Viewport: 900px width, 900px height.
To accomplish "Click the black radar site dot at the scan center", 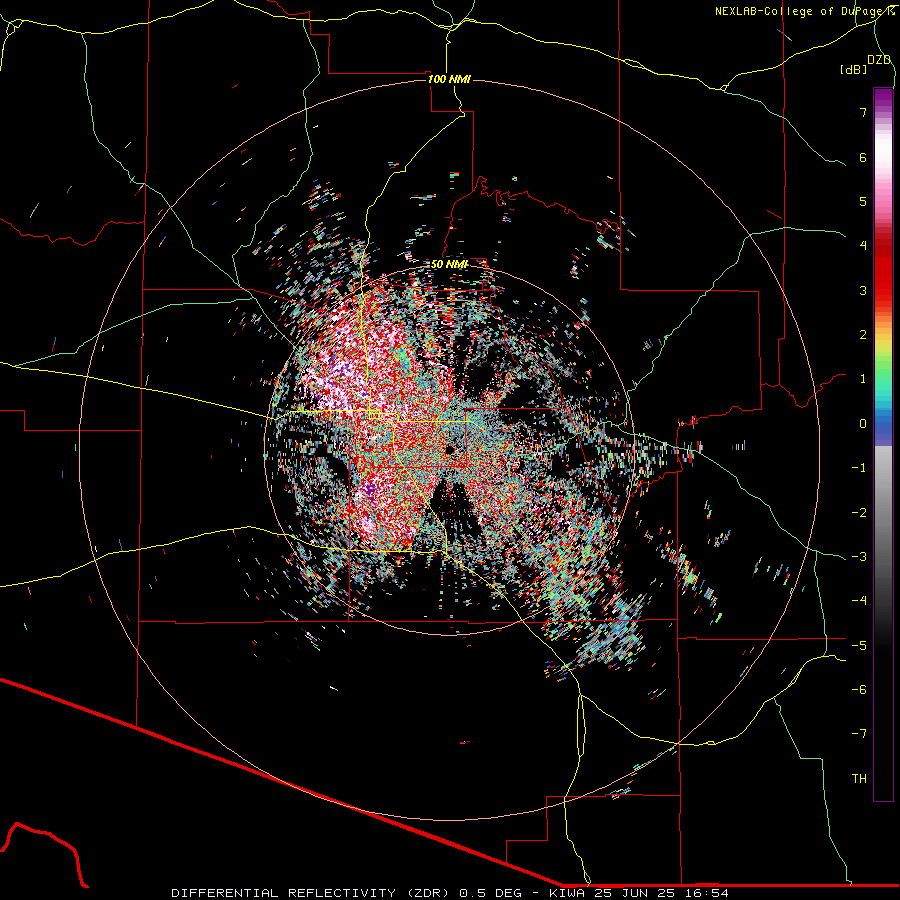I will pos(449,449).
